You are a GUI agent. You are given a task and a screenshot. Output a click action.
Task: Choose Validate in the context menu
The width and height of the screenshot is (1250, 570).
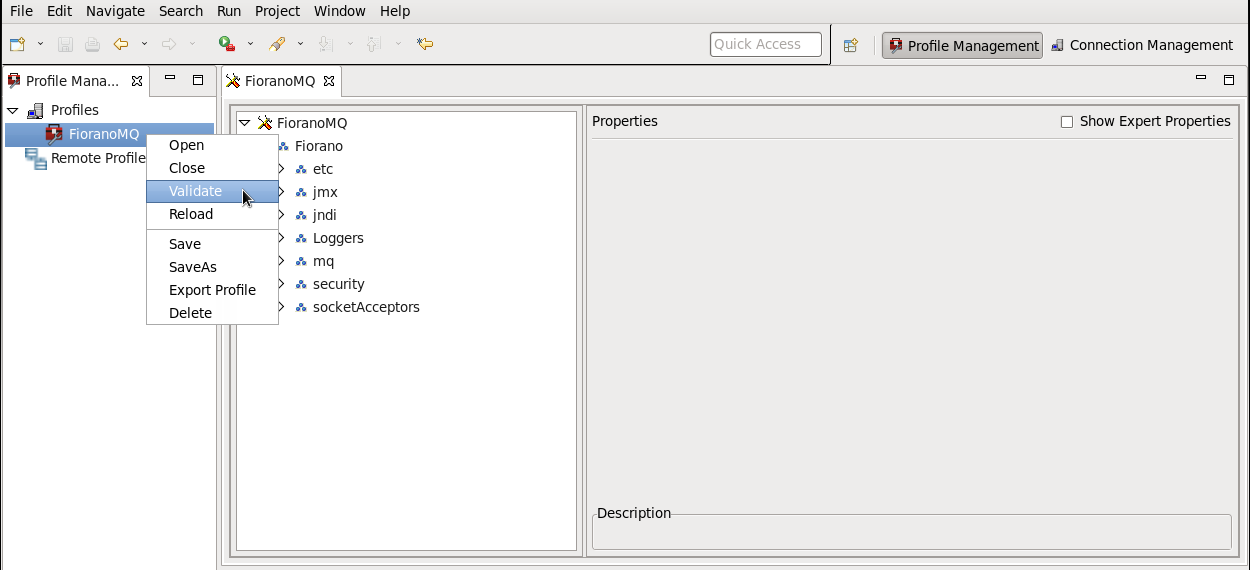(212, 191)
